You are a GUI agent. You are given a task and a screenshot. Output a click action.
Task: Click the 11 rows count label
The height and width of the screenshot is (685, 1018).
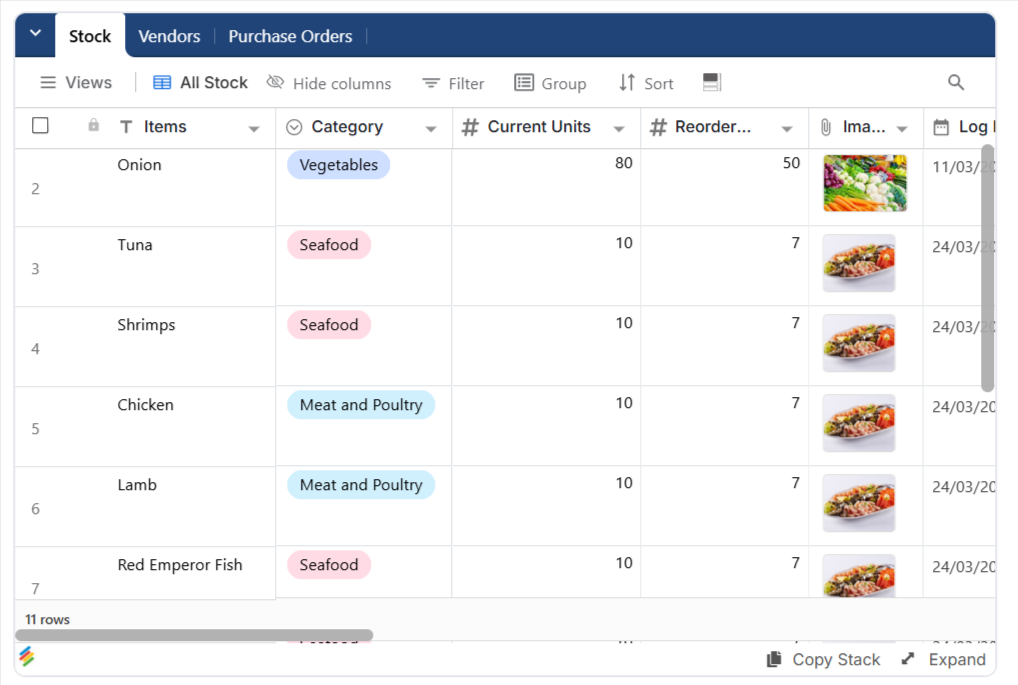[x=47, y=619]
